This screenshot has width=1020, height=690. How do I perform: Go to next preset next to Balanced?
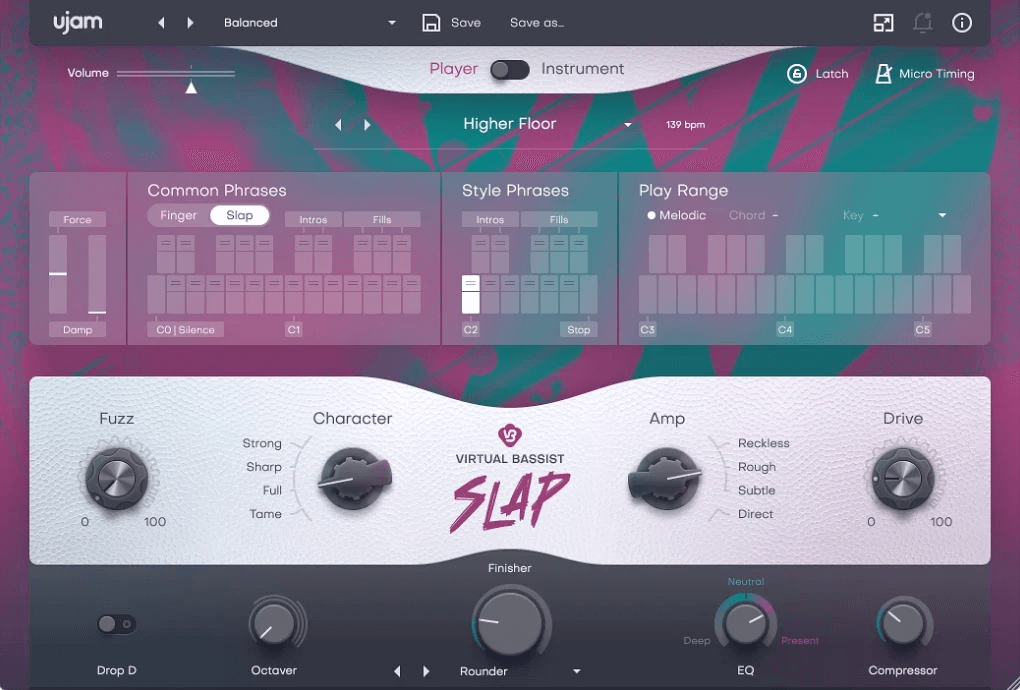190,23
